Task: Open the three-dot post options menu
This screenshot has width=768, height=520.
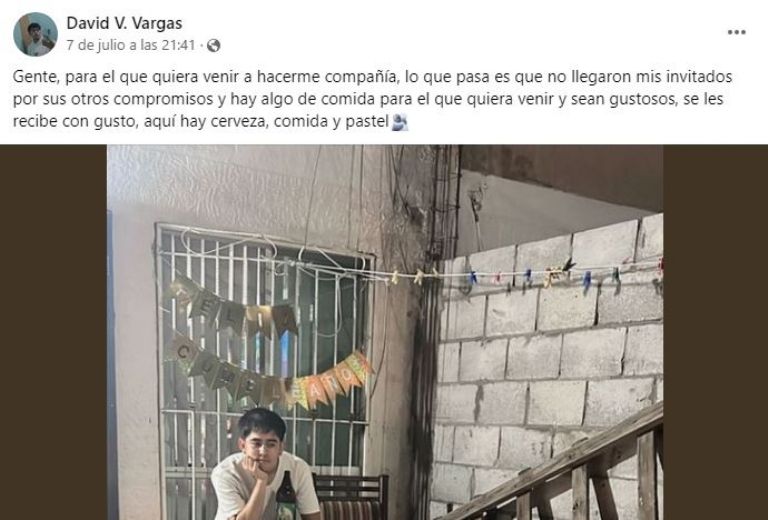Action: click(736, 32)
